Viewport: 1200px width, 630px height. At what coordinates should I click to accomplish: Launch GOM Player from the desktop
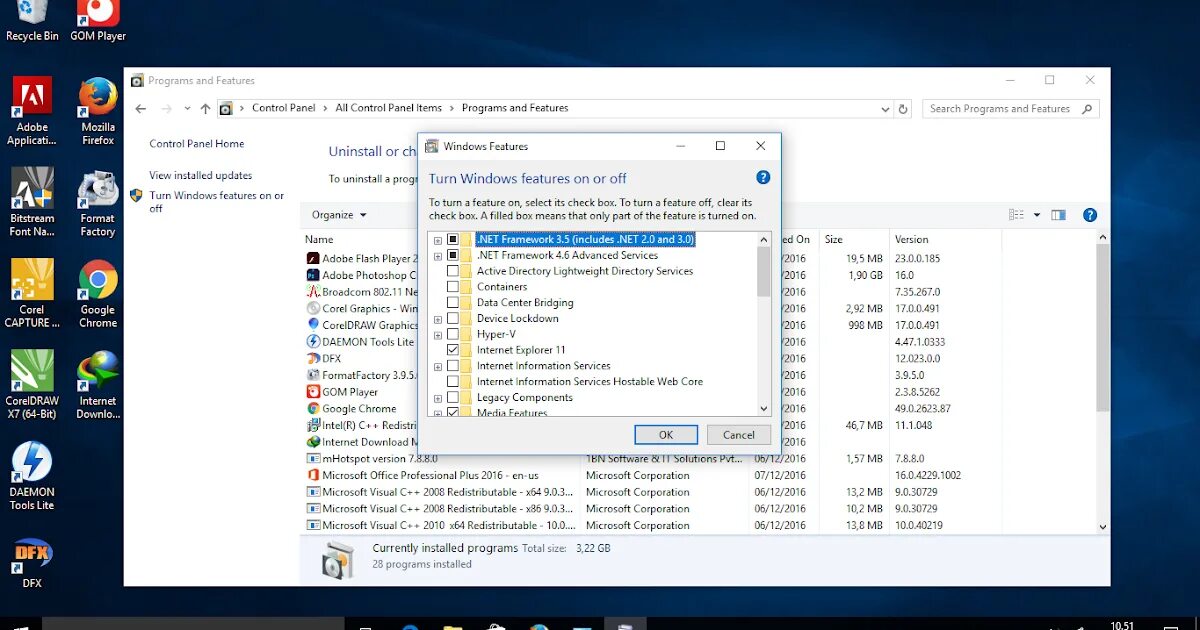(x=98, y=18)
